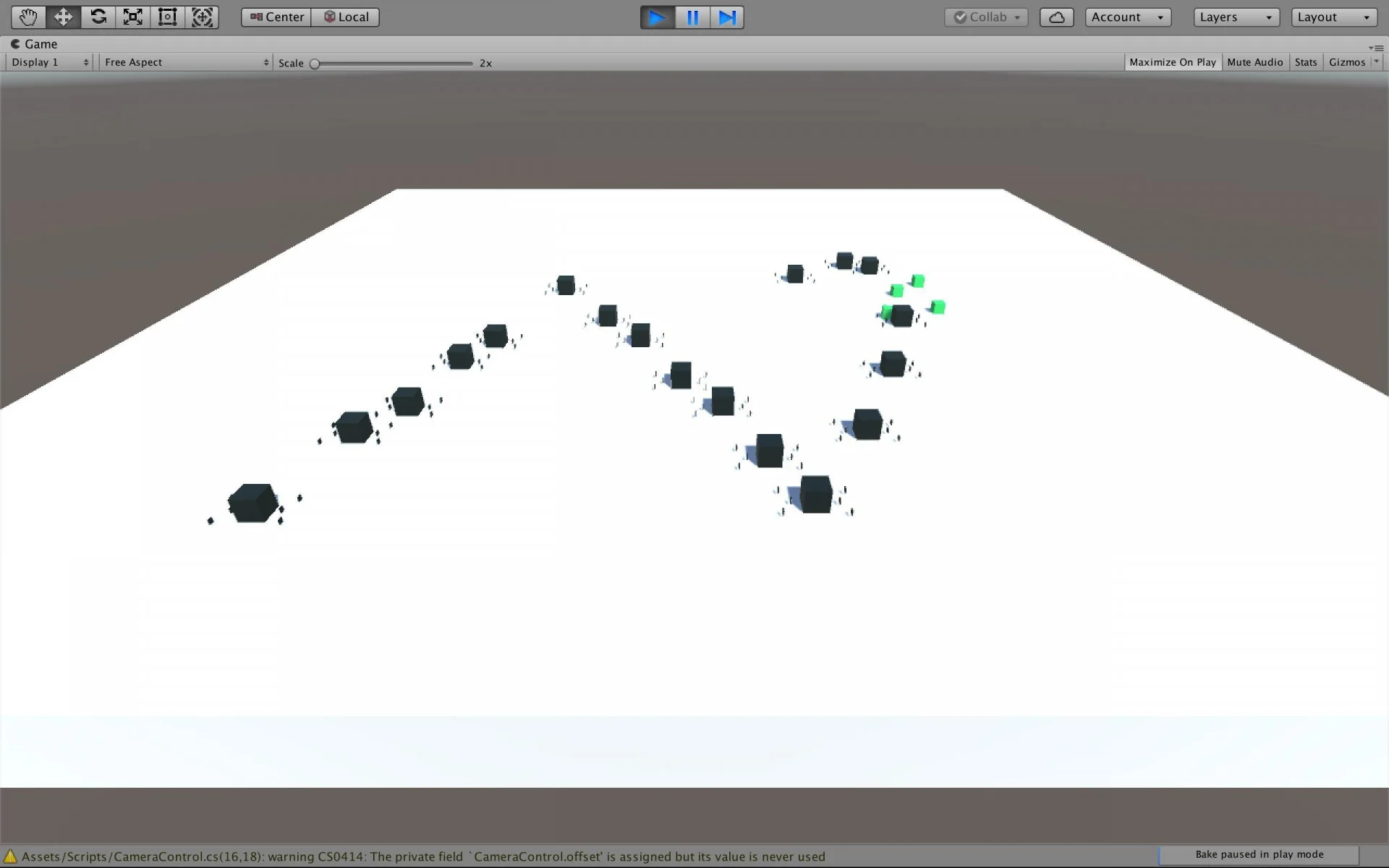1389x868 pixels.
Task: Open the Display 1 selector
Action: 50,62
